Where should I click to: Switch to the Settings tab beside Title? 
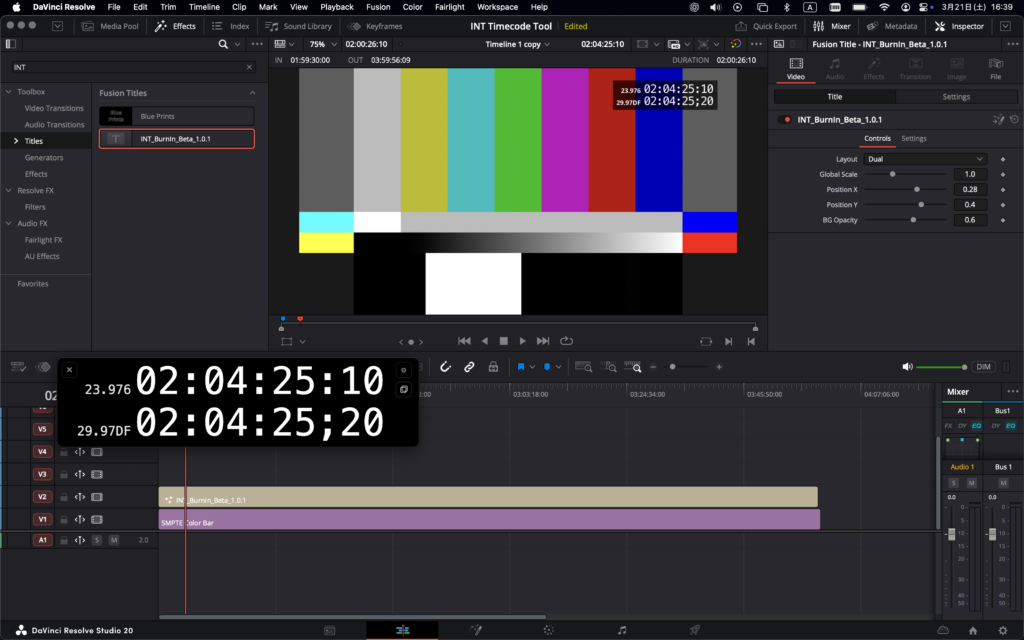(x=956, y=97)
